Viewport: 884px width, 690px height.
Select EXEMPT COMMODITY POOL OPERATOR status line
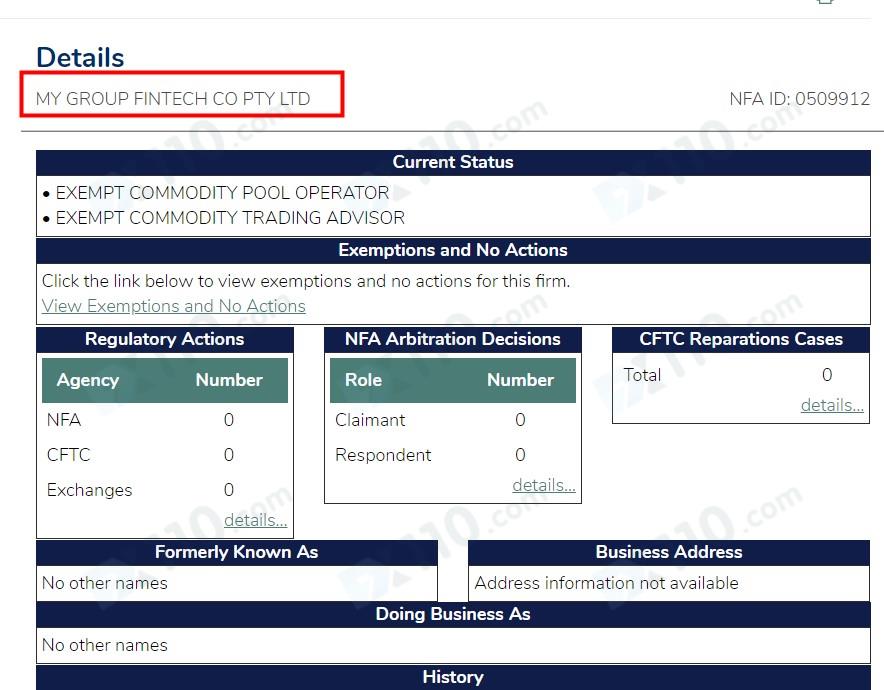[222, 193]
